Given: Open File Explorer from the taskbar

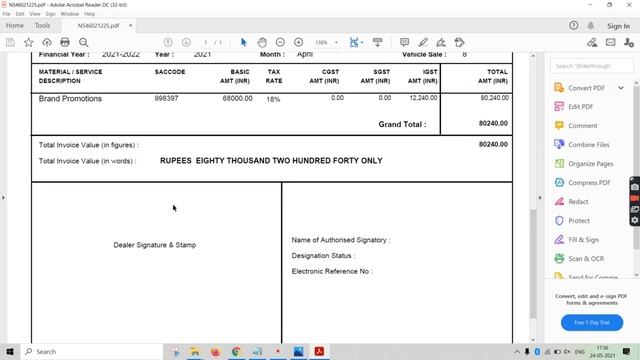Looking at the screenshot, I should (195, 351).
